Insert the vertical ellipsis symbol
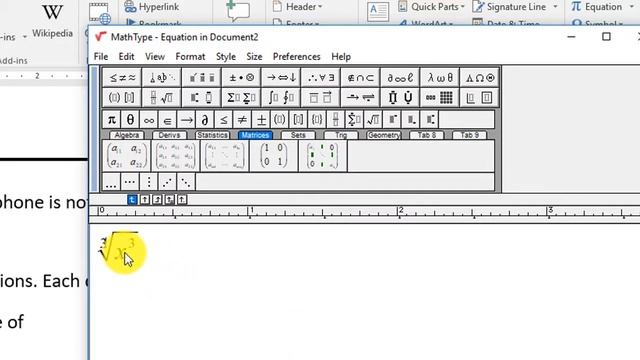Screen dimensions: 640x360 pyautogui.click(x=149, y=182)
